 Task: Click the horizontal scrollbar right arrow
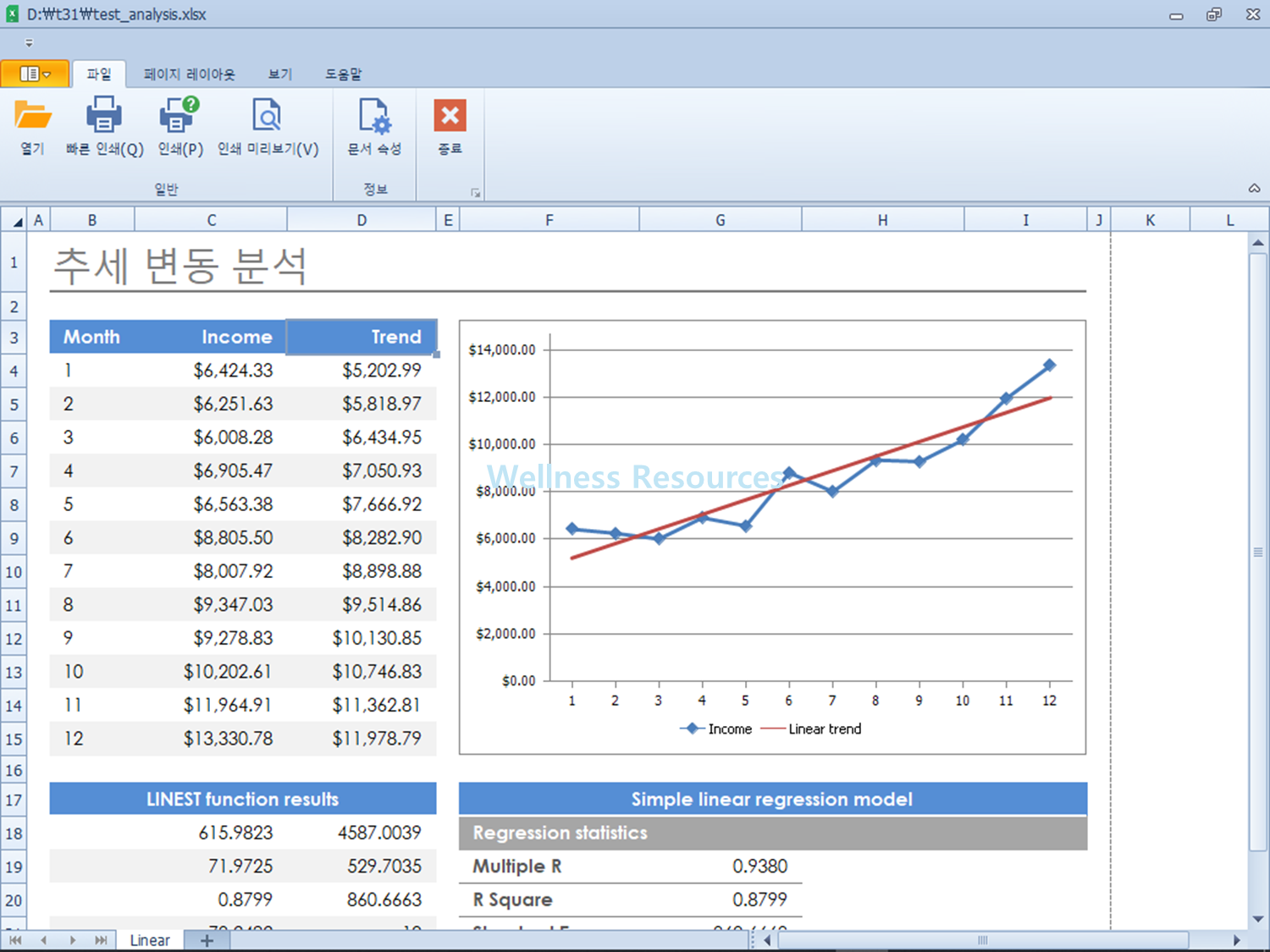pos(1237,940)
